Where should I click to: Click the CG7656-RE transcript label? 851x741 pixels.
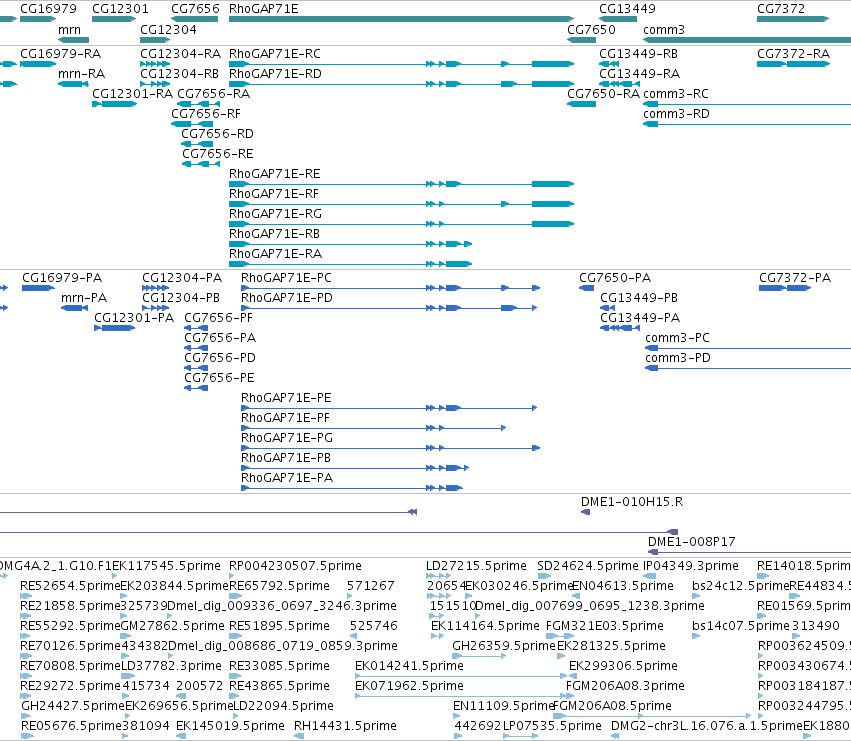click(x=218, y=154)
